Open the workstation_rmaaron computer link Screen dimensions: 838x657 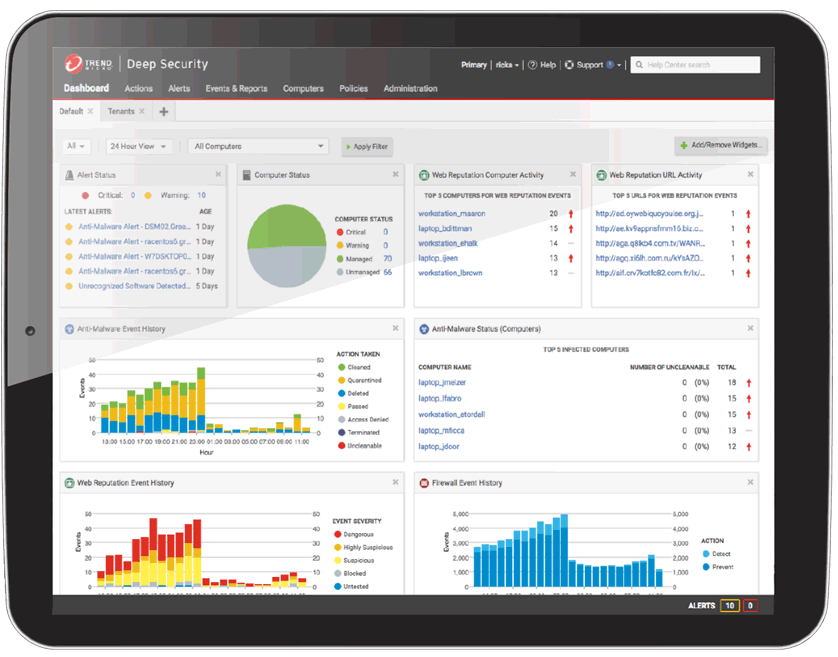coord(451,213)
